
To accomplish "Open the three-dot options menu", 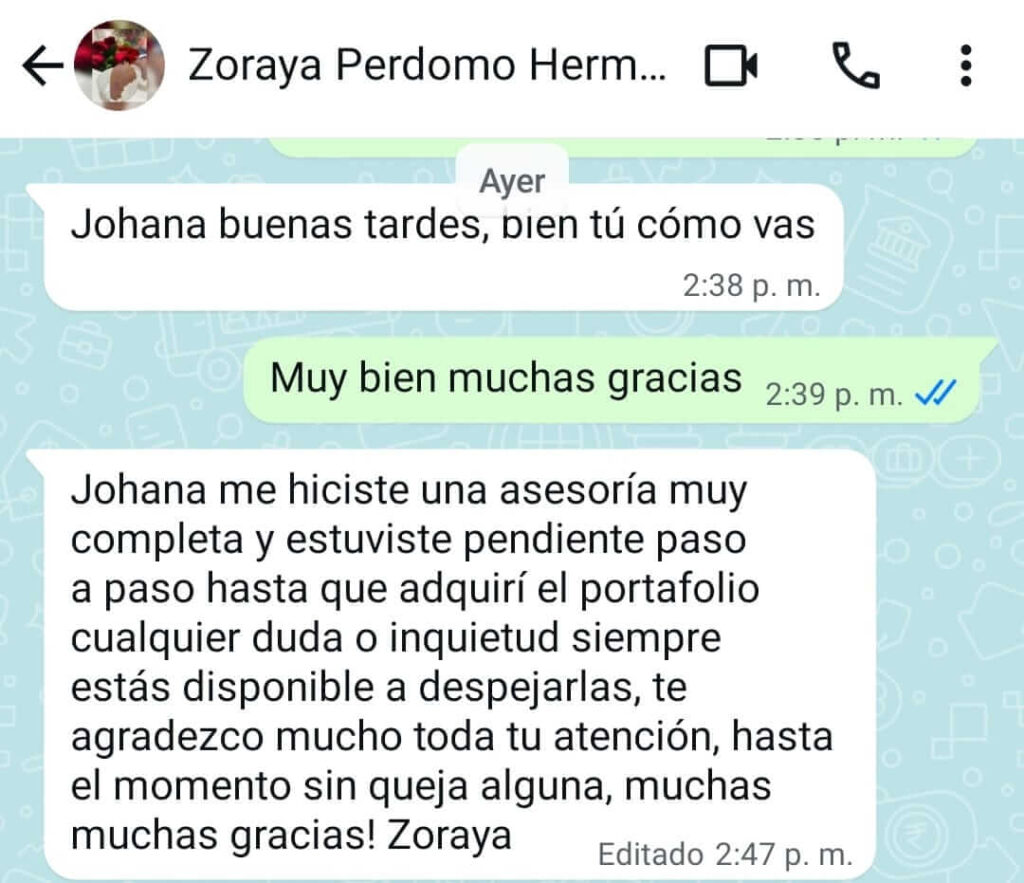I will click(x=967, y=65).
